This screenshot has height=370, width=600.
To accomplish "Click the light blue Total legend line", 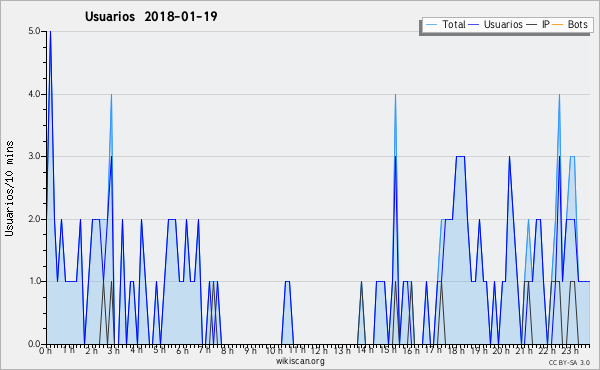I will pos(431,24).
